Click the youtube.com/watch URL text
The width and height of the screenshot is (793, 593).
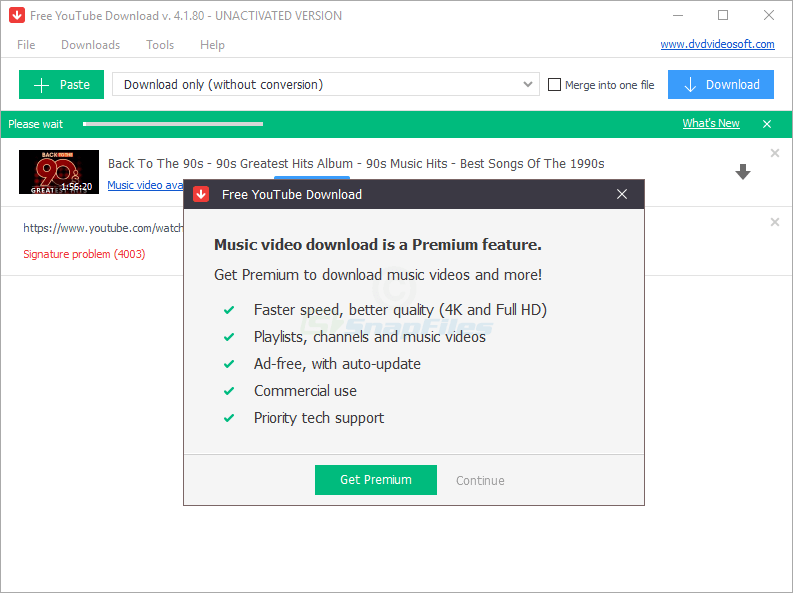point(103,229)
